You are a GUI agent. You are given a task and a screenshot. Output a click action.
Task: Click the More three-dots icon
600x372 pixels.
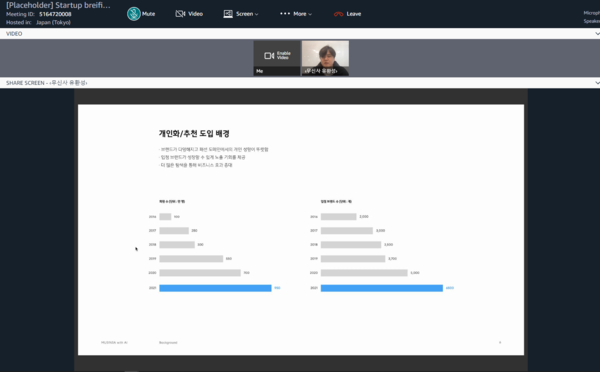pyautogui.click(x=285, y=14)
